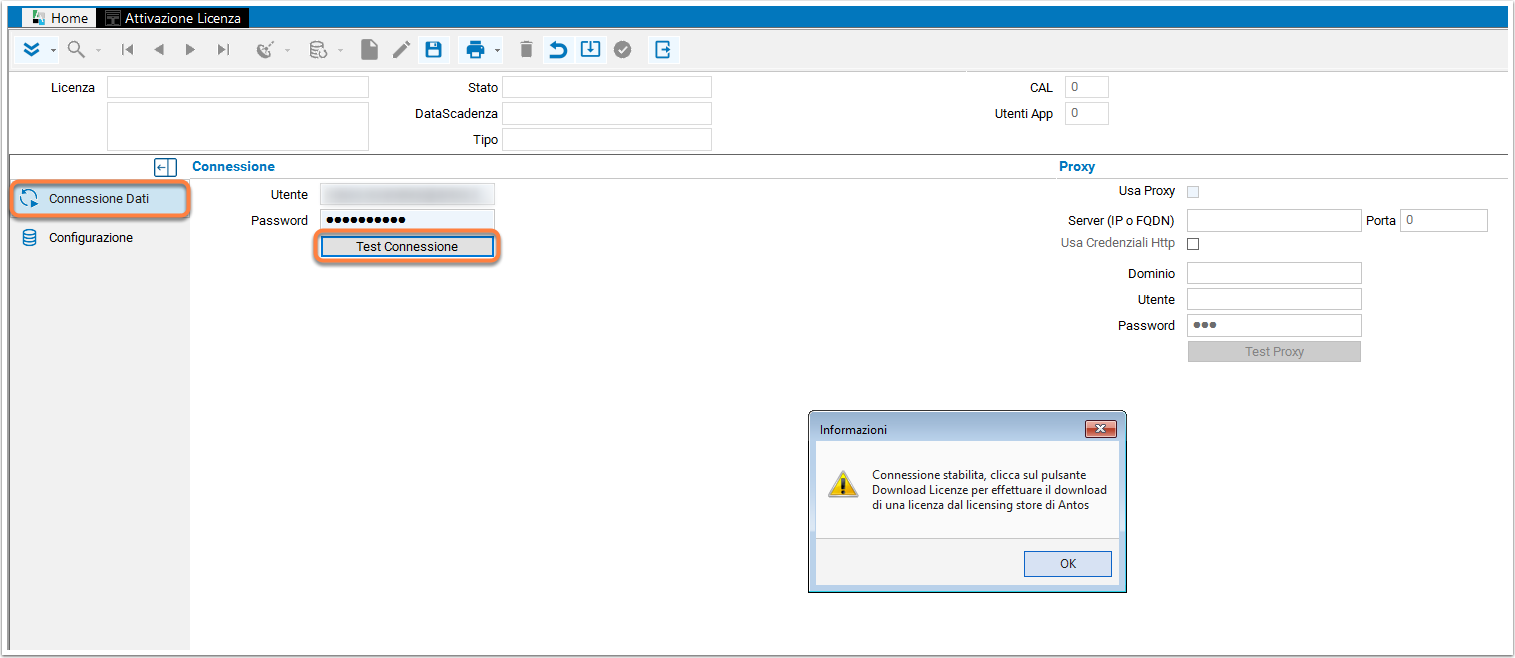
Task: Click the Proxy Utente field
Action: [1274, 299]
